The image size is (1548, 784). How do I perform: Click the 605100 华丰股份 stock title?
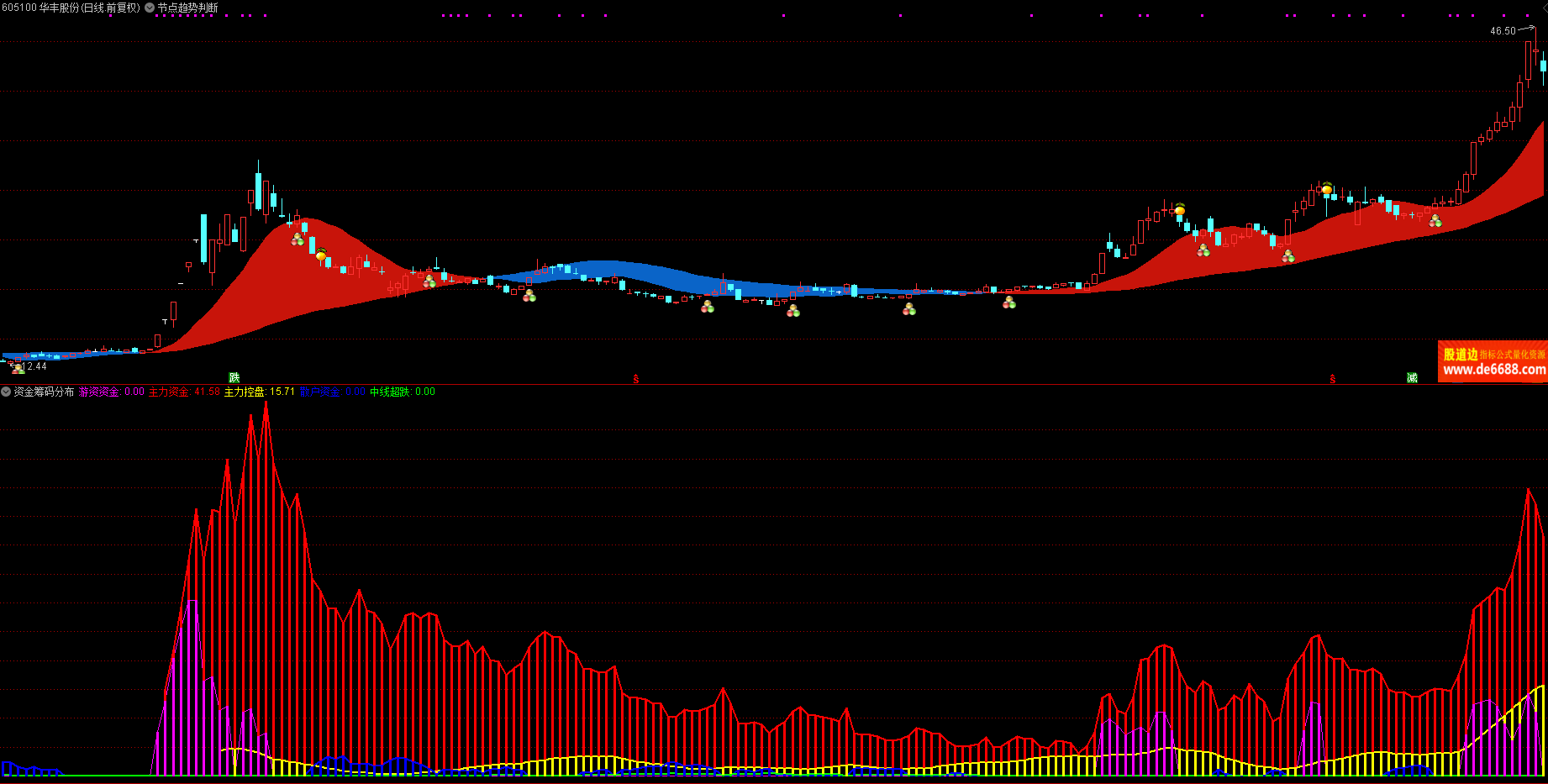71,8
